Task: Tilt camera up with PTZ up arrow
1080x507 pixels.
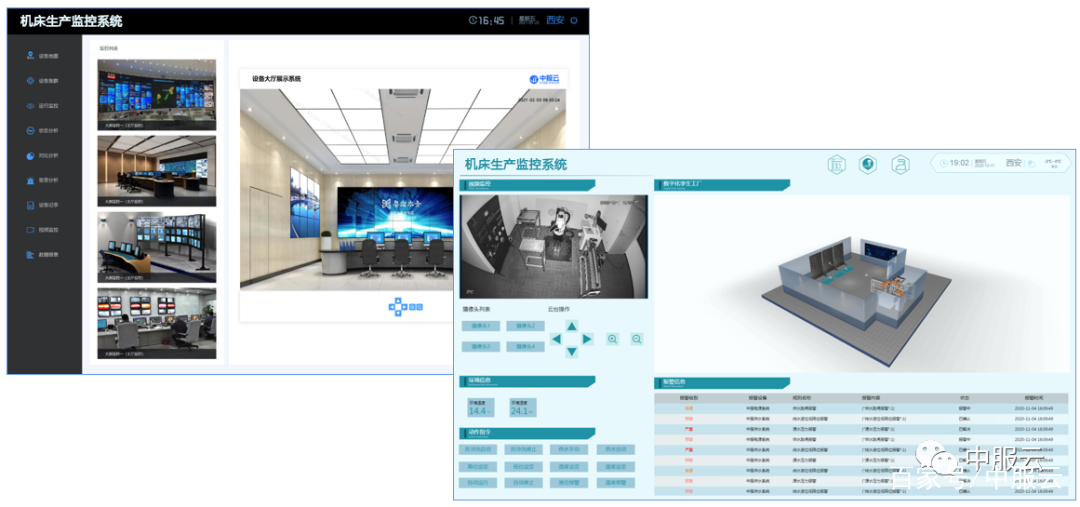Action: (572, 325)
